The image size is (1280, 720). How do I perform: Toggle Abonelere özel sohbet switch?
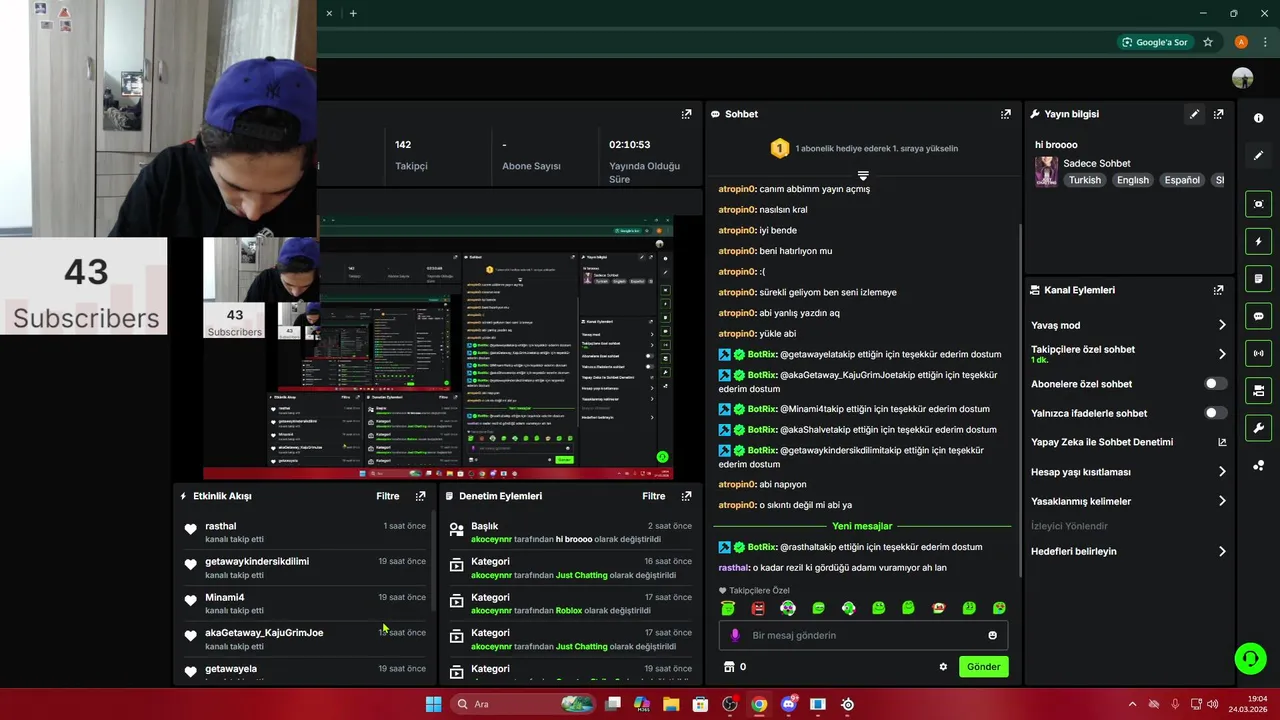tap(1215, 384)
